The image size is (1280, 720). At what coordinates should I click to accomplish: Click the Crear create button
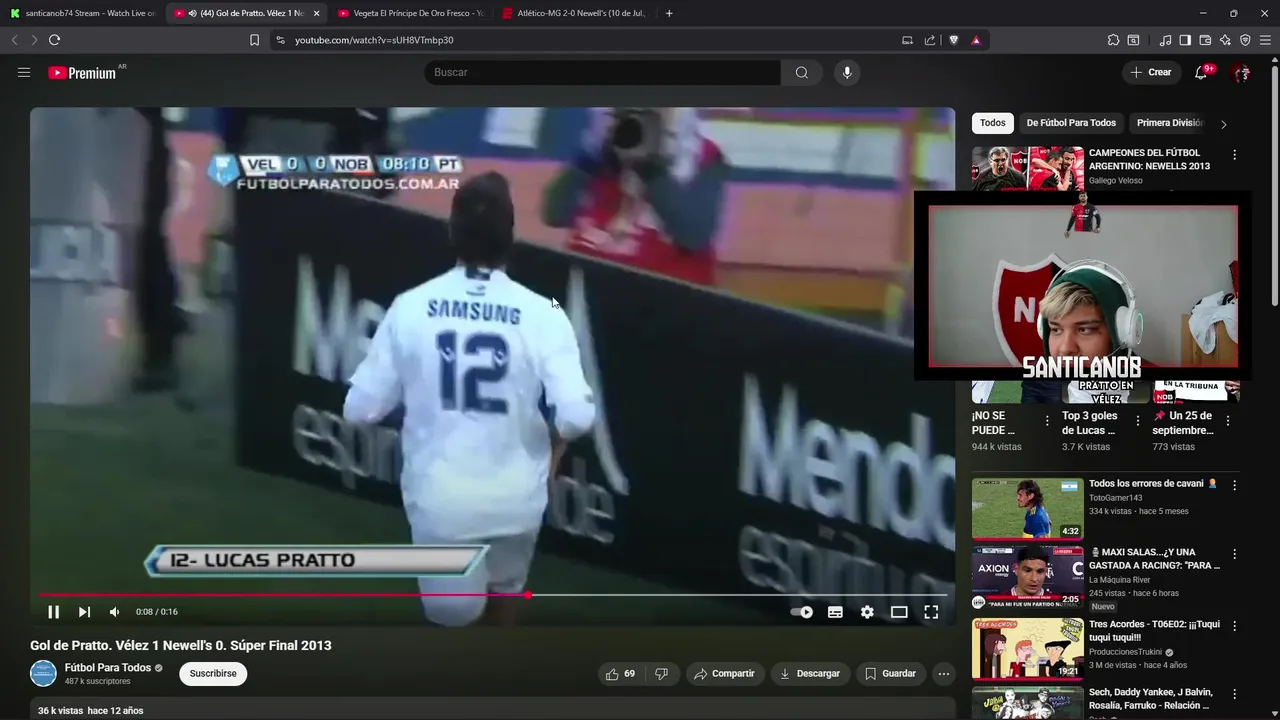tap(1151, 72)
